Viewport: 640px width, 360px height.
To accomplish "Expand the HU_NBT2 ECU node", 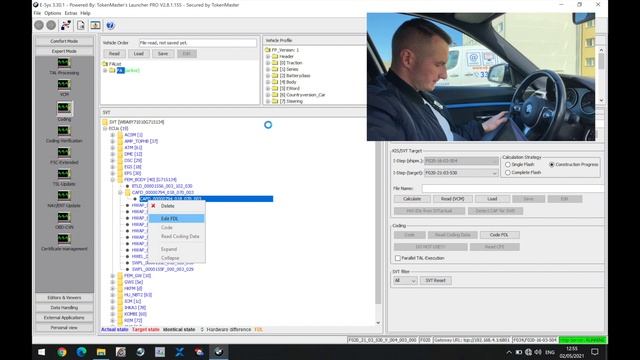I will 113,295.
